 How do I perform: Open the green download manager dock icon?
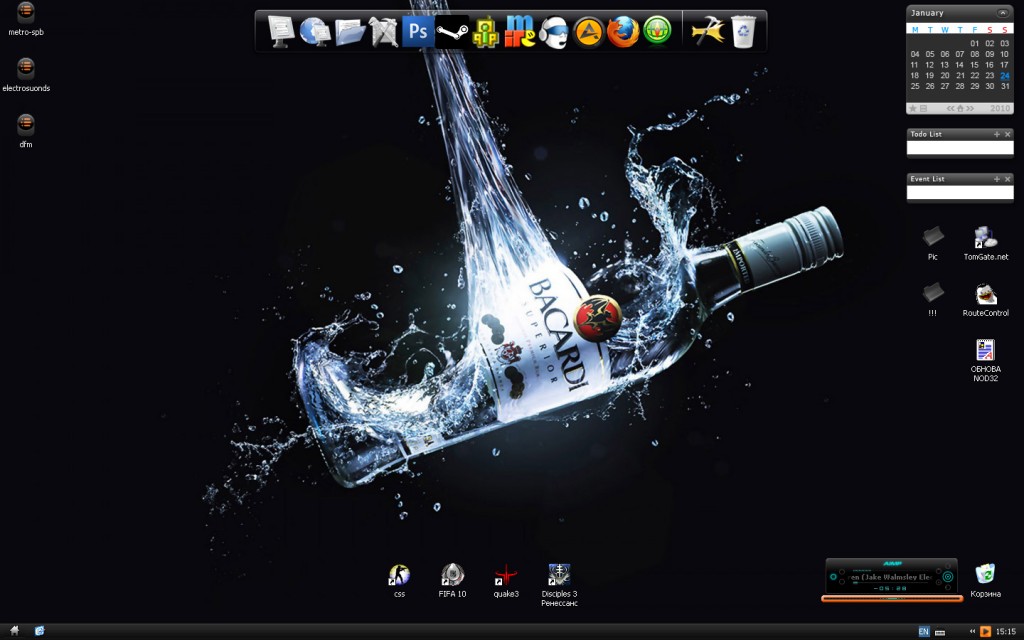pyautogui.click(x=657, y=31)
